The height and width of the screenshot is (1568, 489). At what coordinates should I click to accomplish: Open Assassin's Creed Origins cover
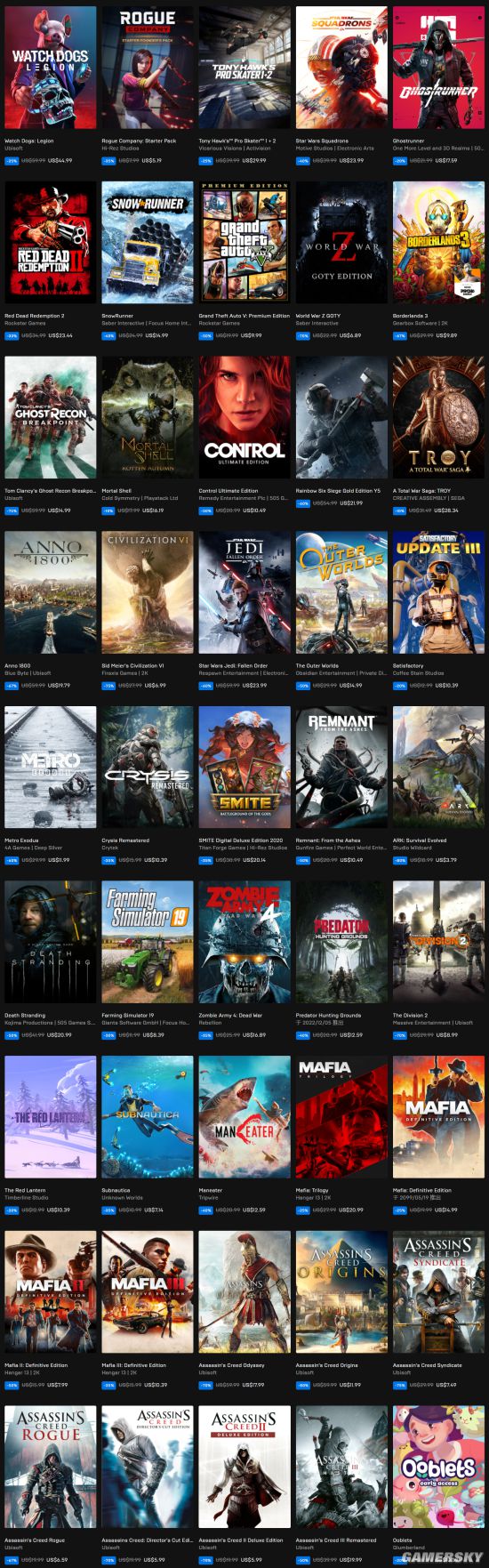[341, 1292]
